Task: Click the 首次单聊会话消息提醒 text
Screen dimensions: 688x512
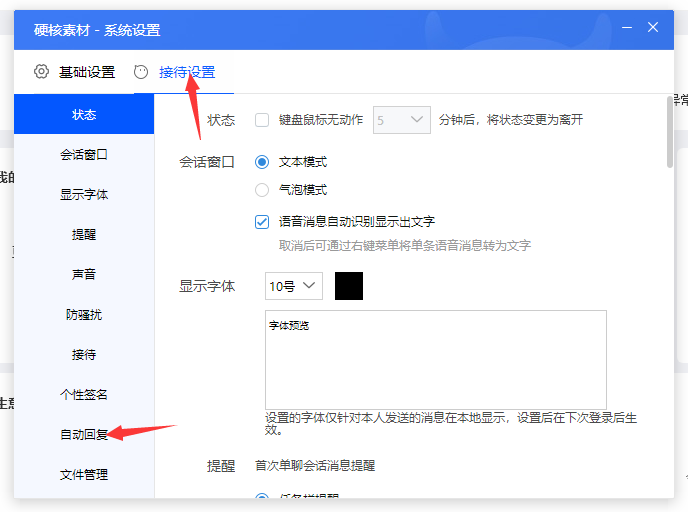Action: tap(315, 465)
